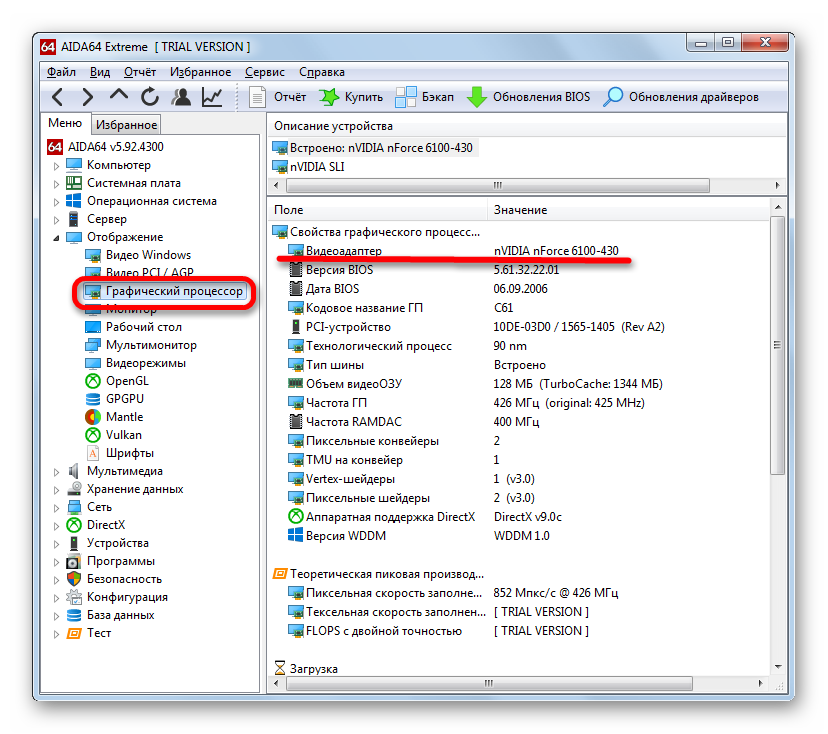
Task: Click the Back navigation arrow in toolbar
Action: [x=58, y=97]
